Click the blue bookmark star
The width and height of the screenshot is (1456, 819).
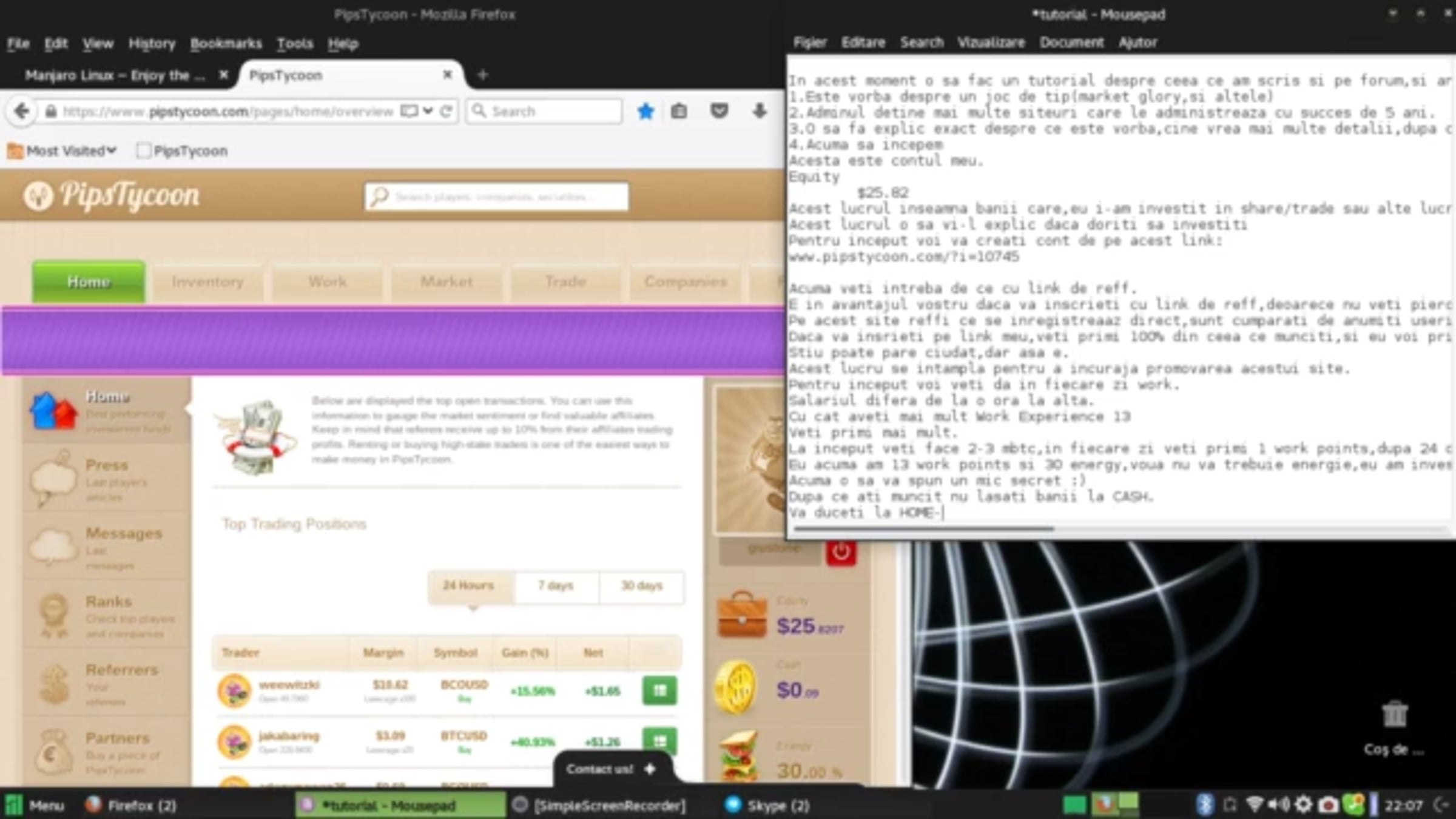pyautogui.click(x=645, y=111)
